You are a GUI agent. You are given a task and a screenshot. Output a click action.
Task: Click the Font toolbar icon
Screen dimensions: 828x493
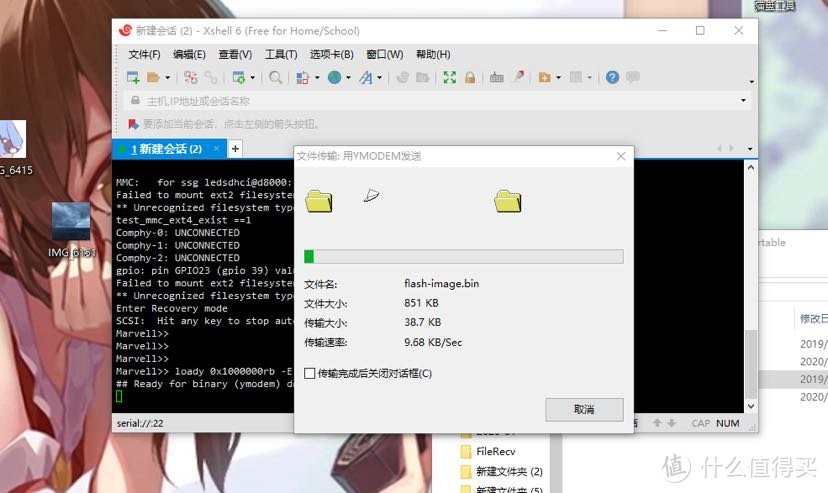tap(366, 78)
